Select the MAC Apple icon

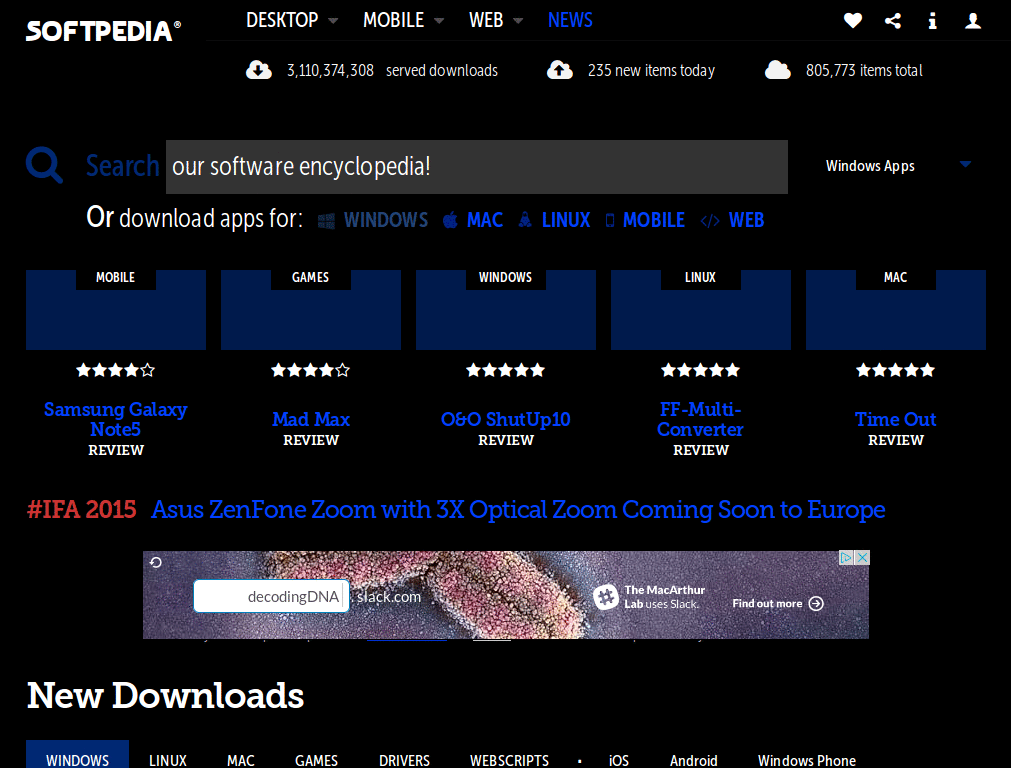click(x=450, y=219)
